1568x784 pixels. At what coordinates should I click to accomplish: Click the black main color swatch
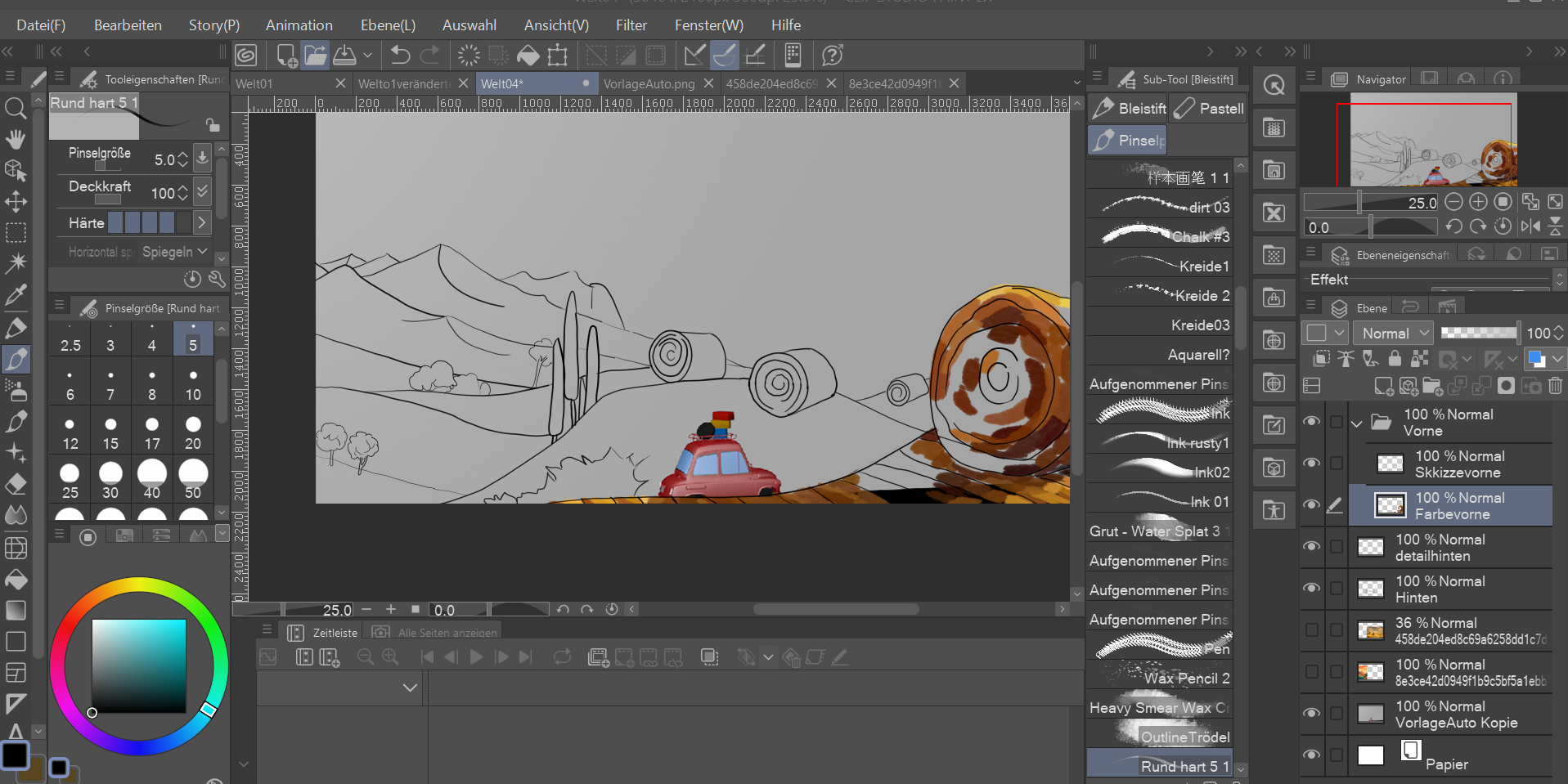15,755
